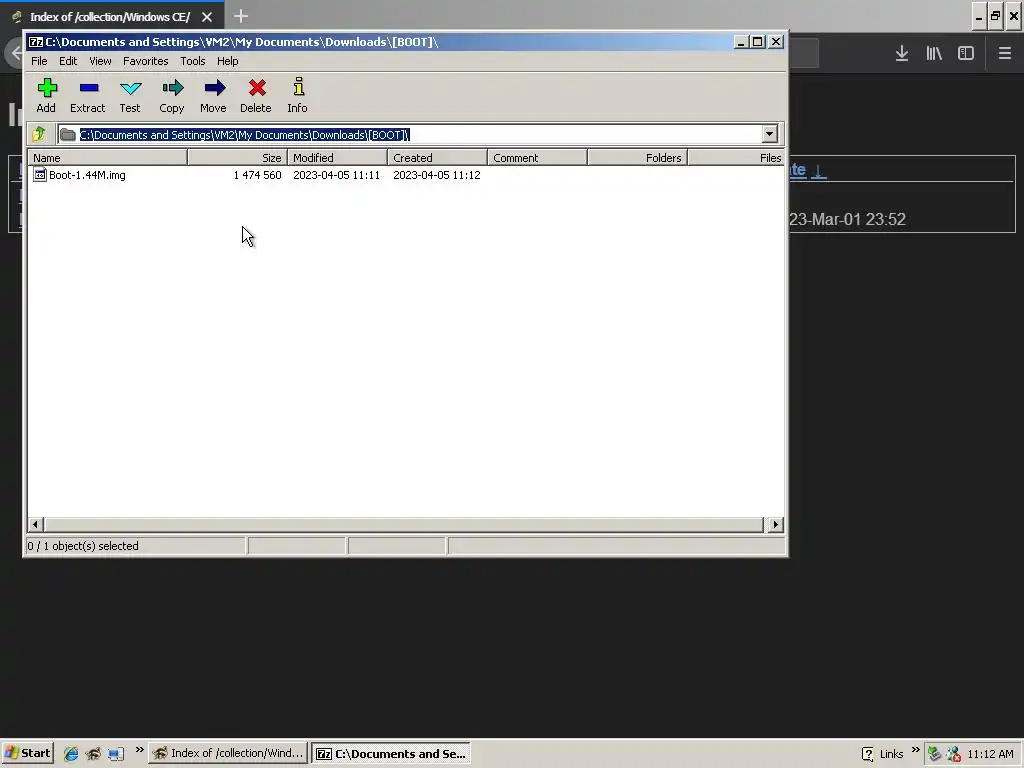
Task: Click the folder icon in address bar
Action: click(67, 135)
